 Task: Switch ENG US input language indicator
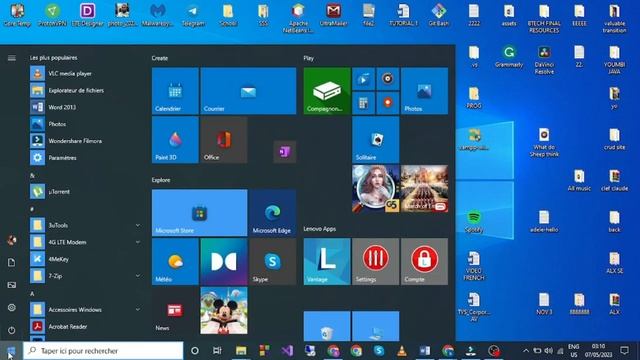click(x=573, y=351)
